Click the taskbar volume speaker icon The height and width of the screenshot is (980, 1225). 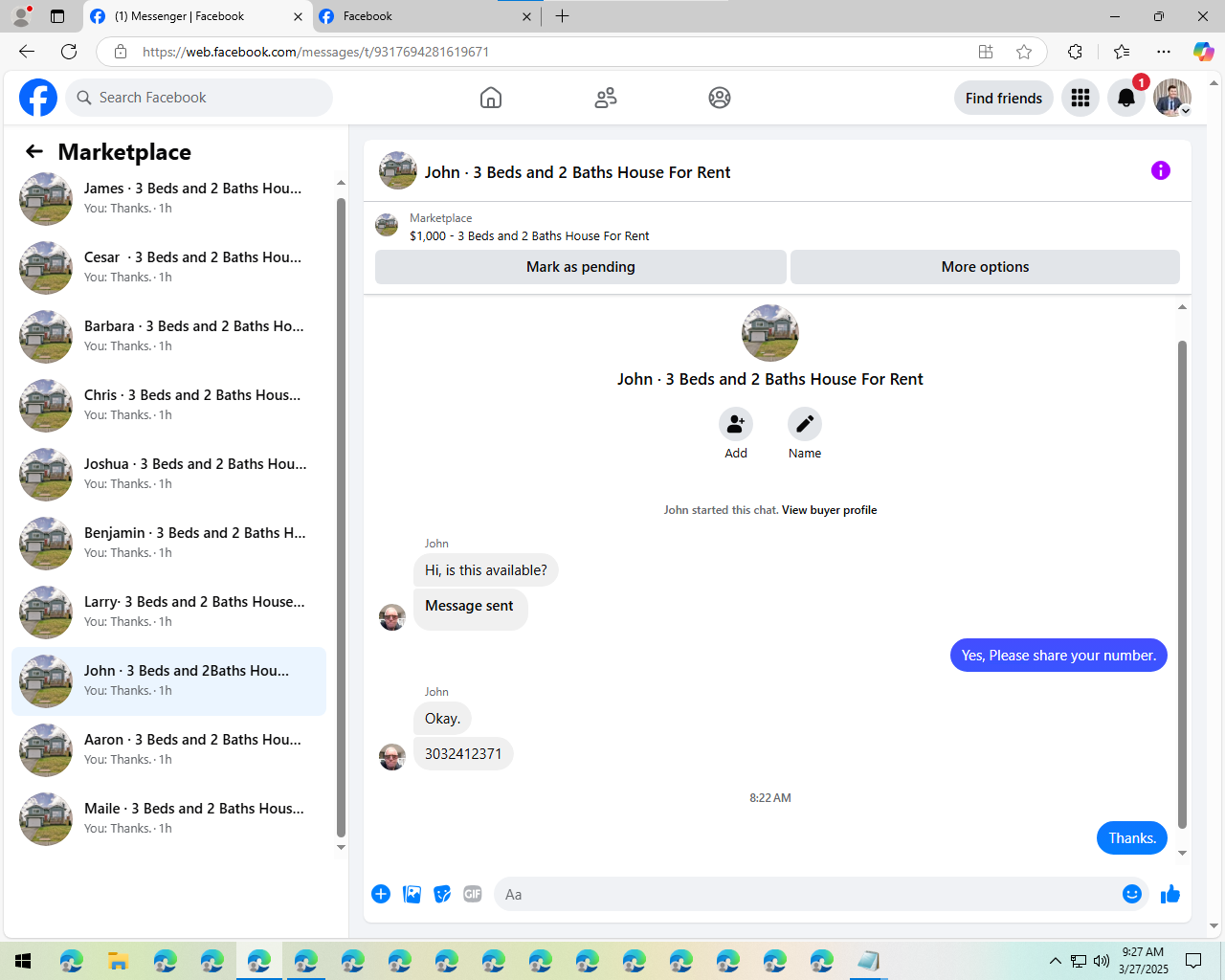pyautogui.click(x=1102, y=961)
